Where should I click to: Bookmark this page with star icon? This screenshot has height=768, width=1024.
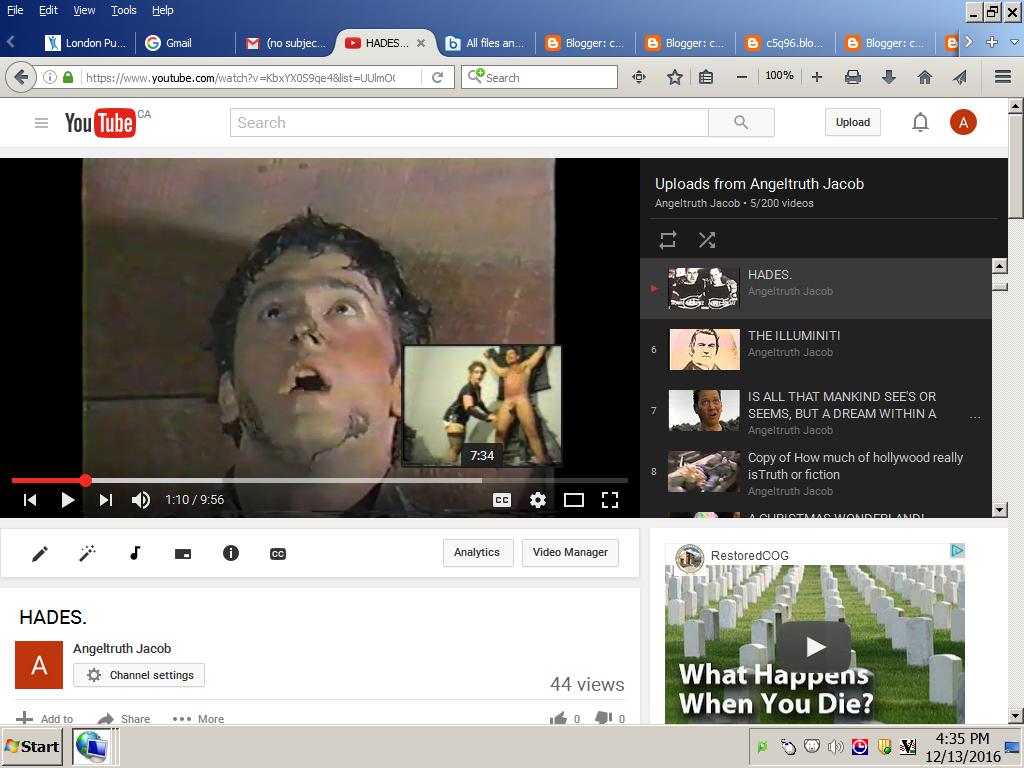pyautogui.click(x=675, y=77)
